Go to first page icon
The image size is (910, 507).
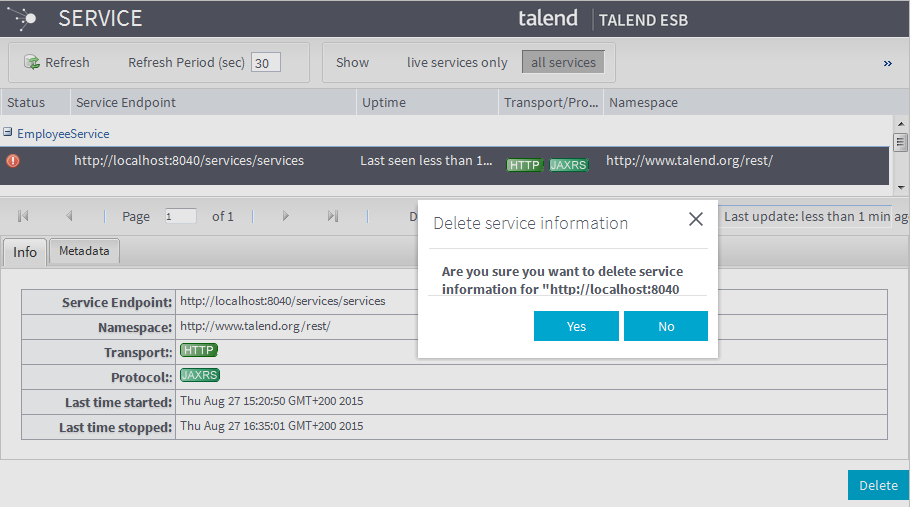pos(23,216)
